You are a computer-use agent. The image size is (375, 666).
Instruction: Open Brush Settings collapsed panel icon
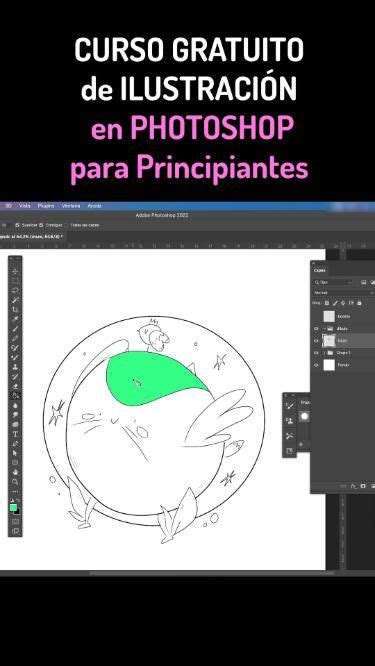pyautogui.click(x=290, y=406)
